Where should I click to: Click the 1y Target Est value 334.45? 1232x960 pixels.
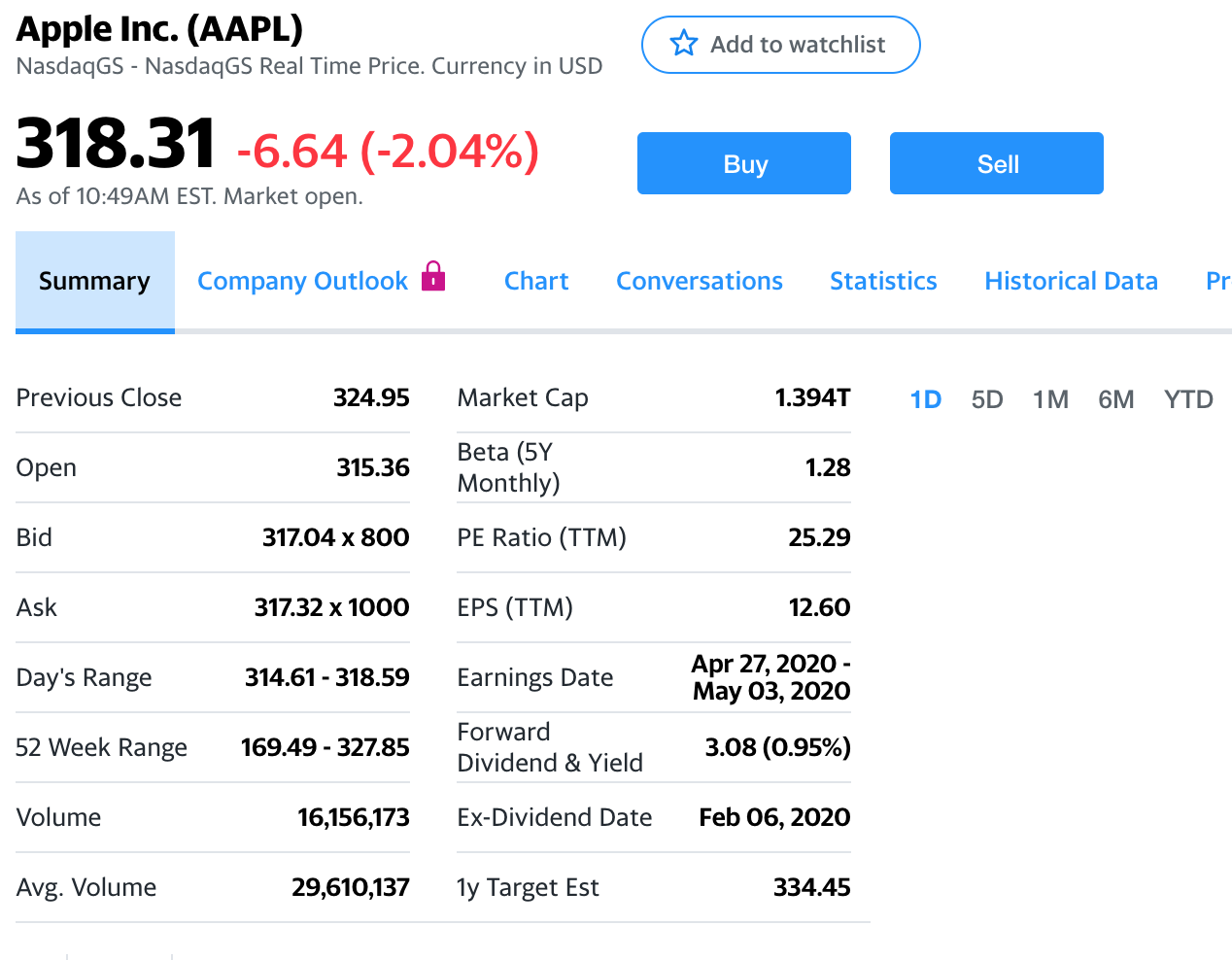811,887
